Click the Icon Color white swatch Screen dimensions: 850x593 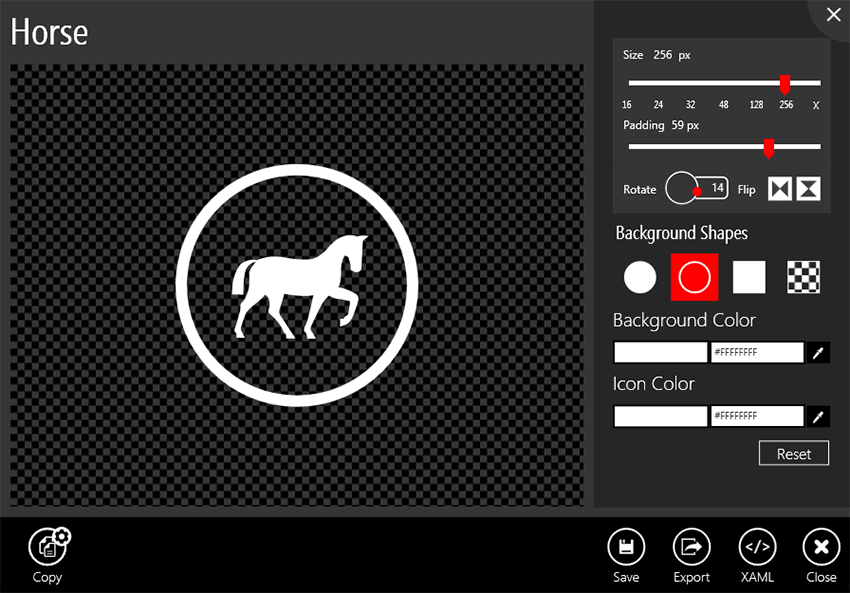pyautogui.click(x=660, y=416)
